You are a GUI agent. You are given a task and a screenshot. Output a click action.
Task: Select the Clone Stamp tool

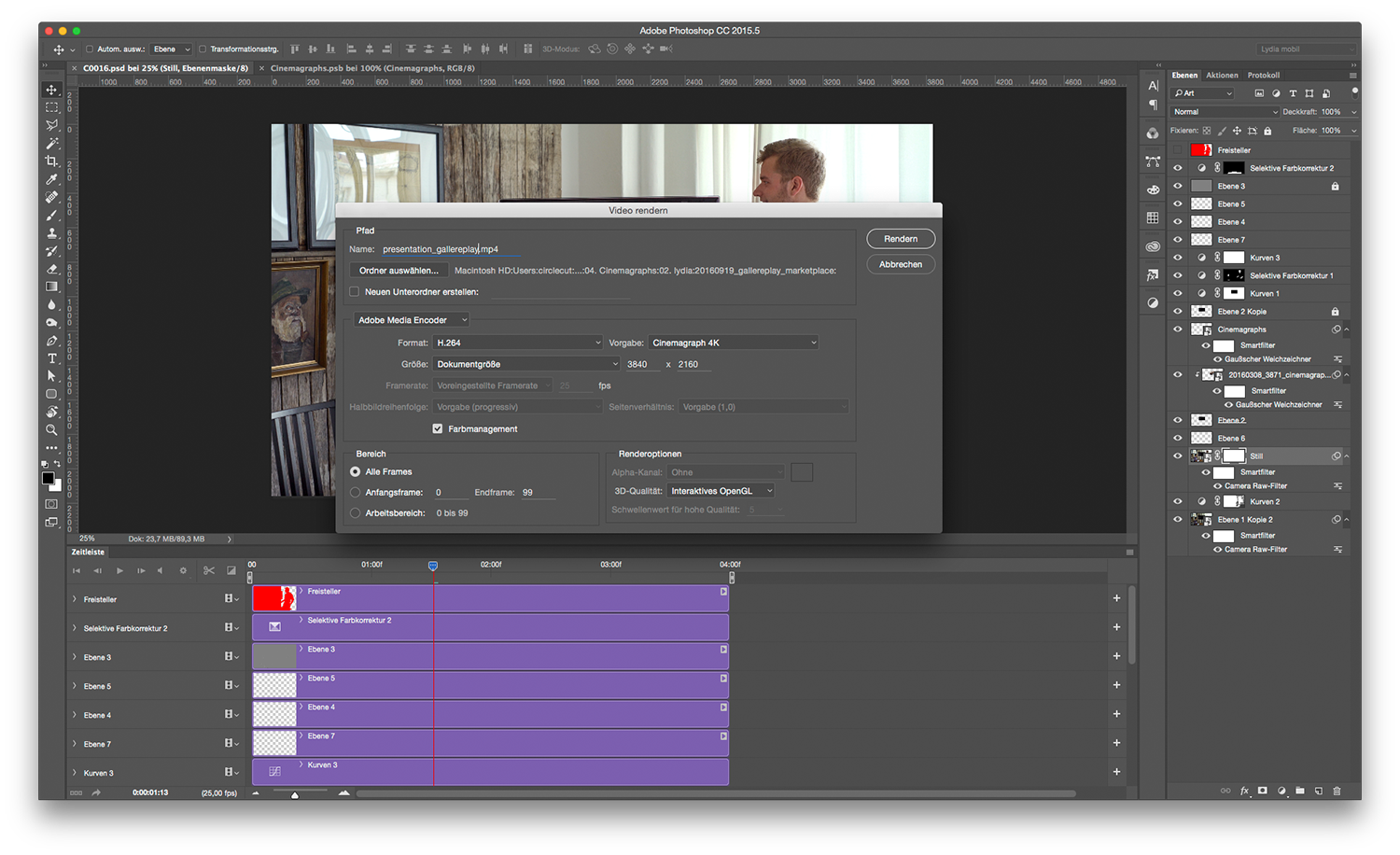pos(51,233)
